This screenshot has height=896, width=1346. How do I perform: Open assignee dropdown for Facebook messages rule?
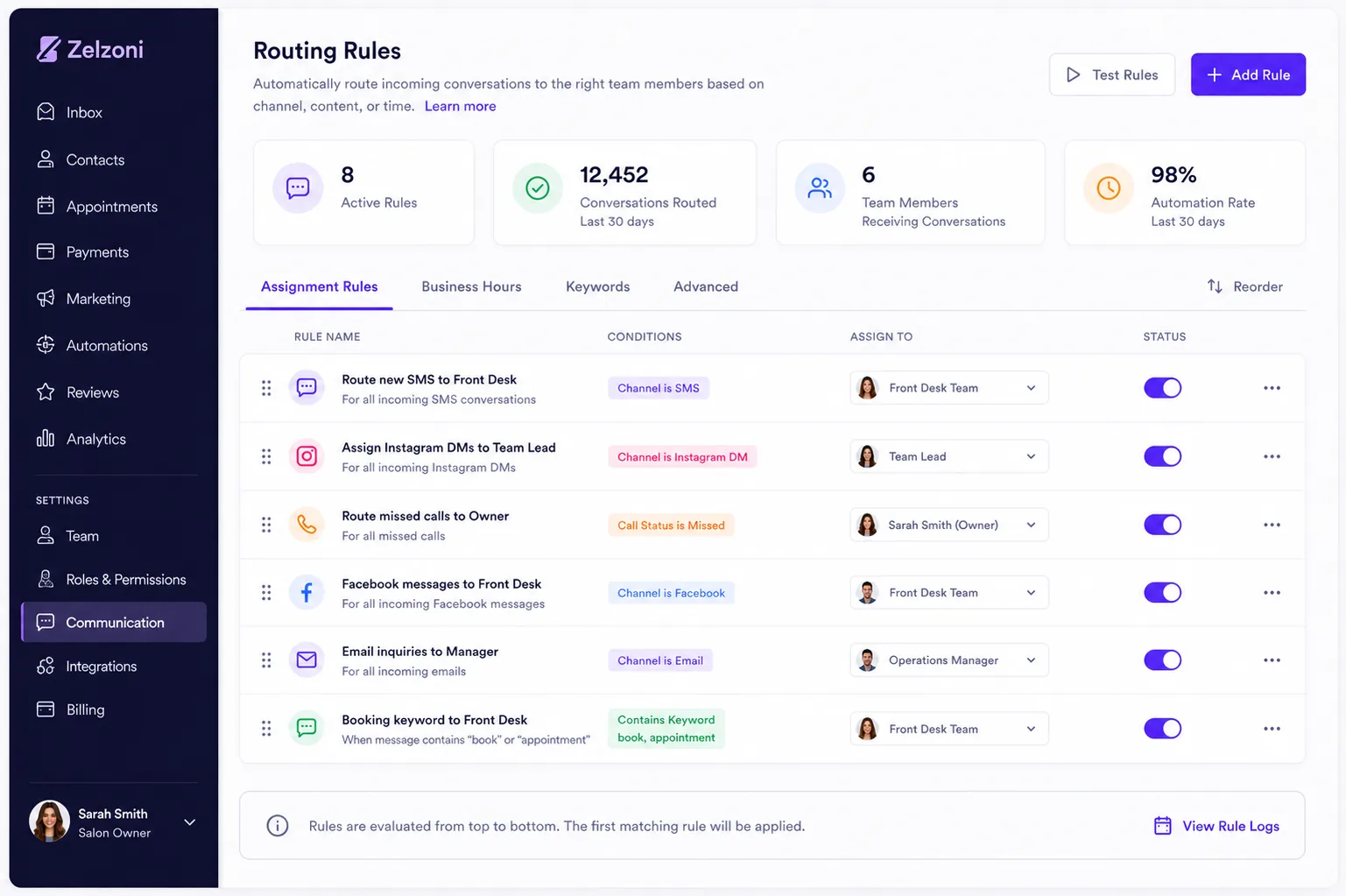point(949,593)
